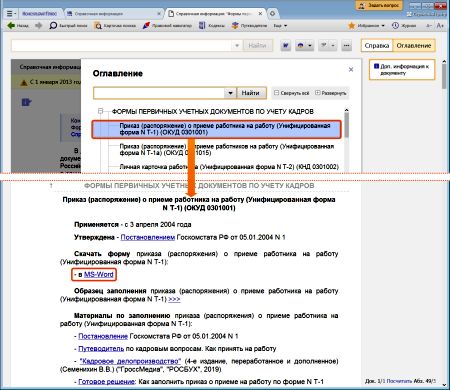
Task: Click grayed Найти button in document toolbar
Action: (257, 45)
